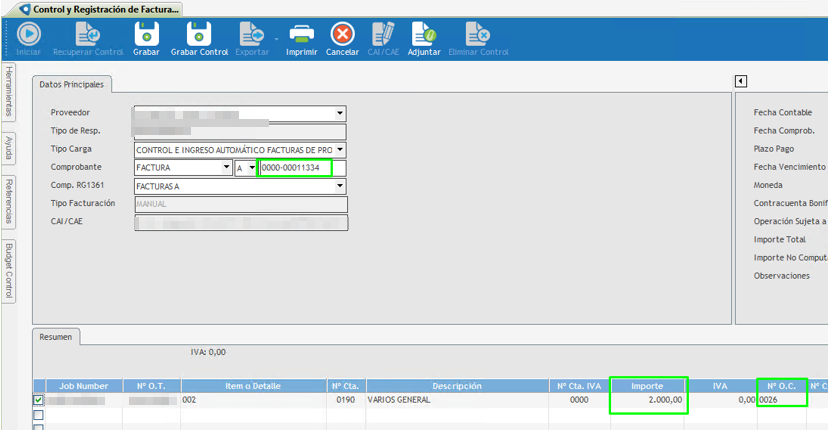
Task: Click the CAI/CAE text field
Action: tap(241, 222)
